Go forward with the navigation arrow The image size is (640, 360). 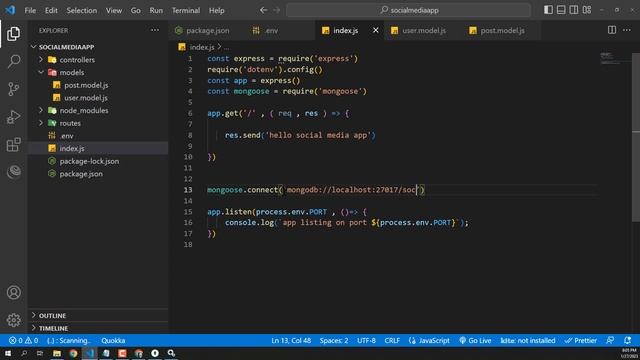tap(277, 10)
